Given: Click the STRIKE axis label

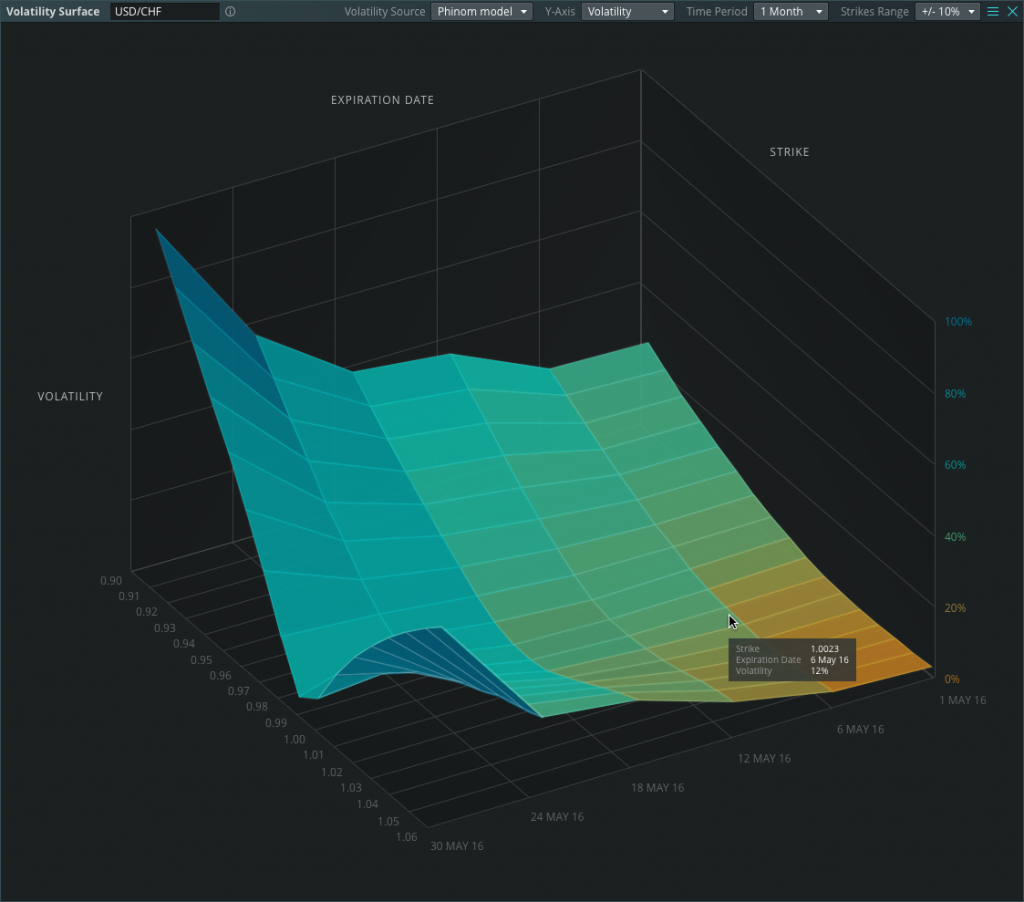Looking at the screenshot, I should pyautogui.click(x=789, y=151).
